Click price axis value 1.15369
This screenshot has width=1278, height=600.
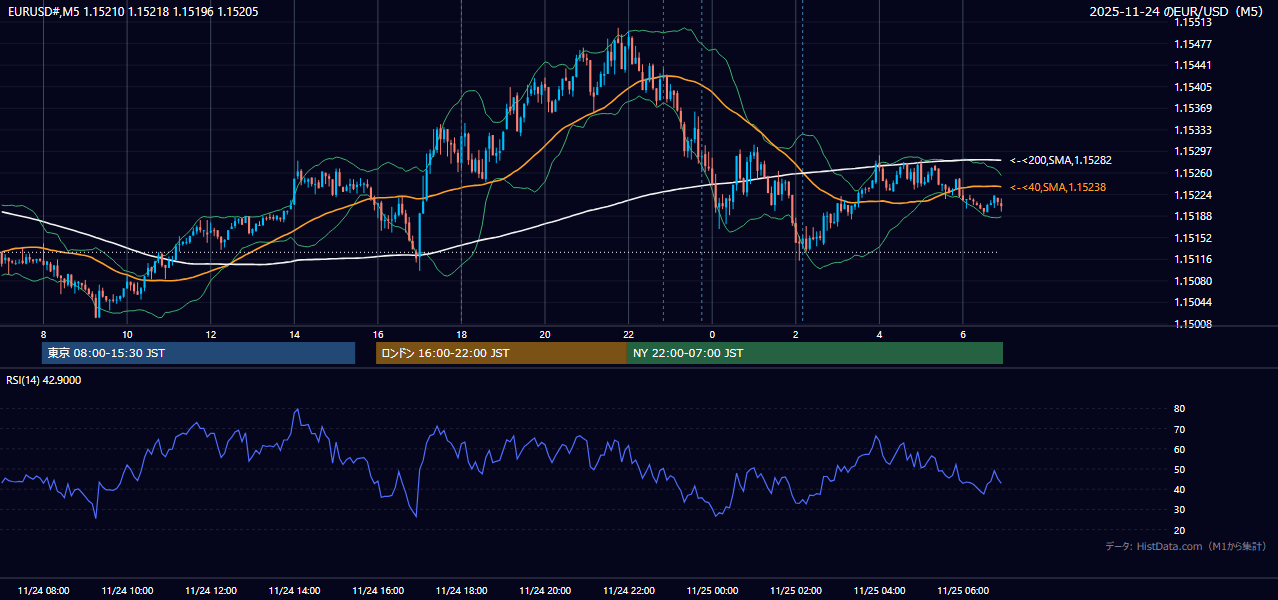coord(1193,108)
